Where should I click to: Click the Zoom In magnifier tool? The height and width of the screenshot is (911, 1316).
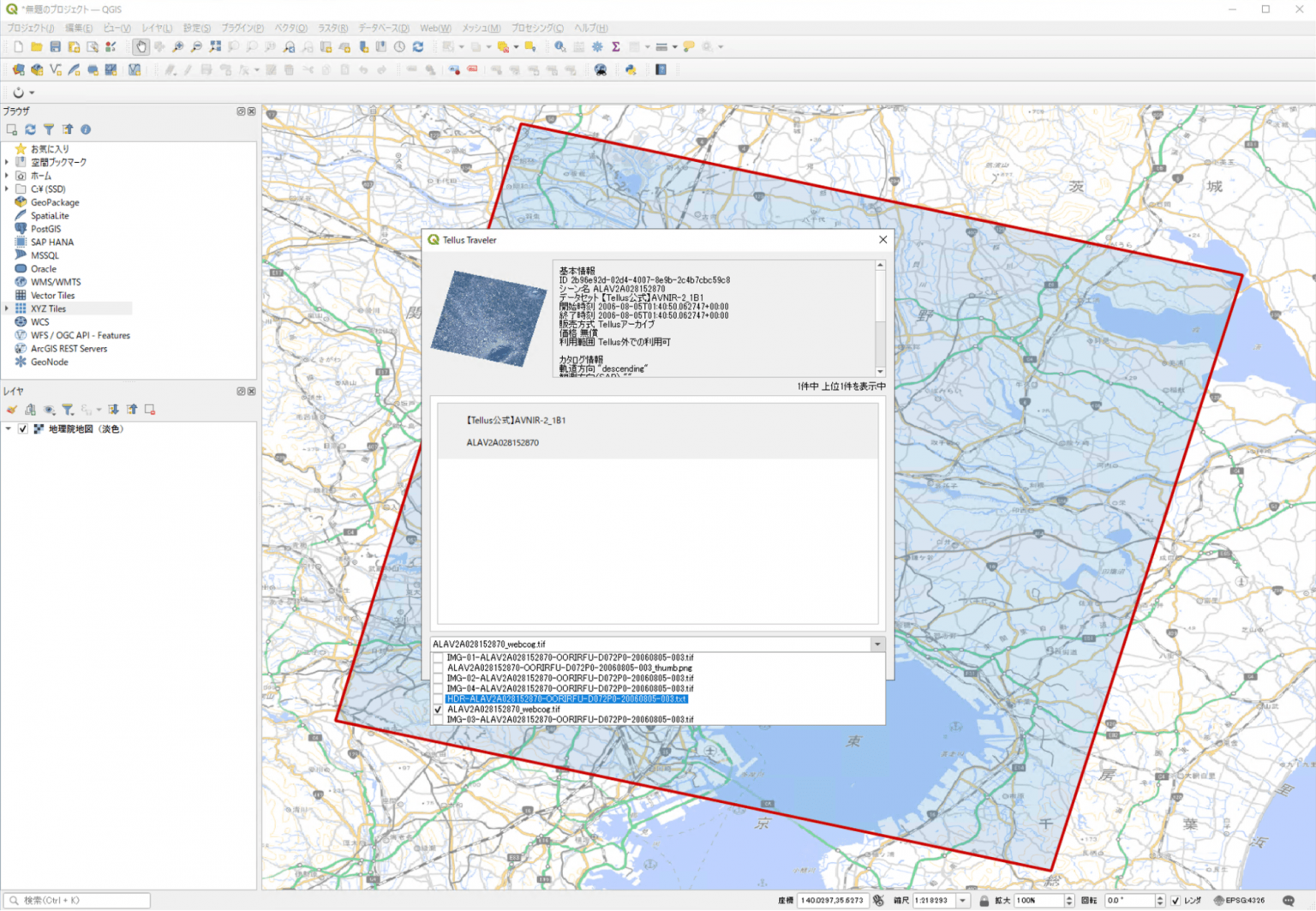click(x=178, y=47)
